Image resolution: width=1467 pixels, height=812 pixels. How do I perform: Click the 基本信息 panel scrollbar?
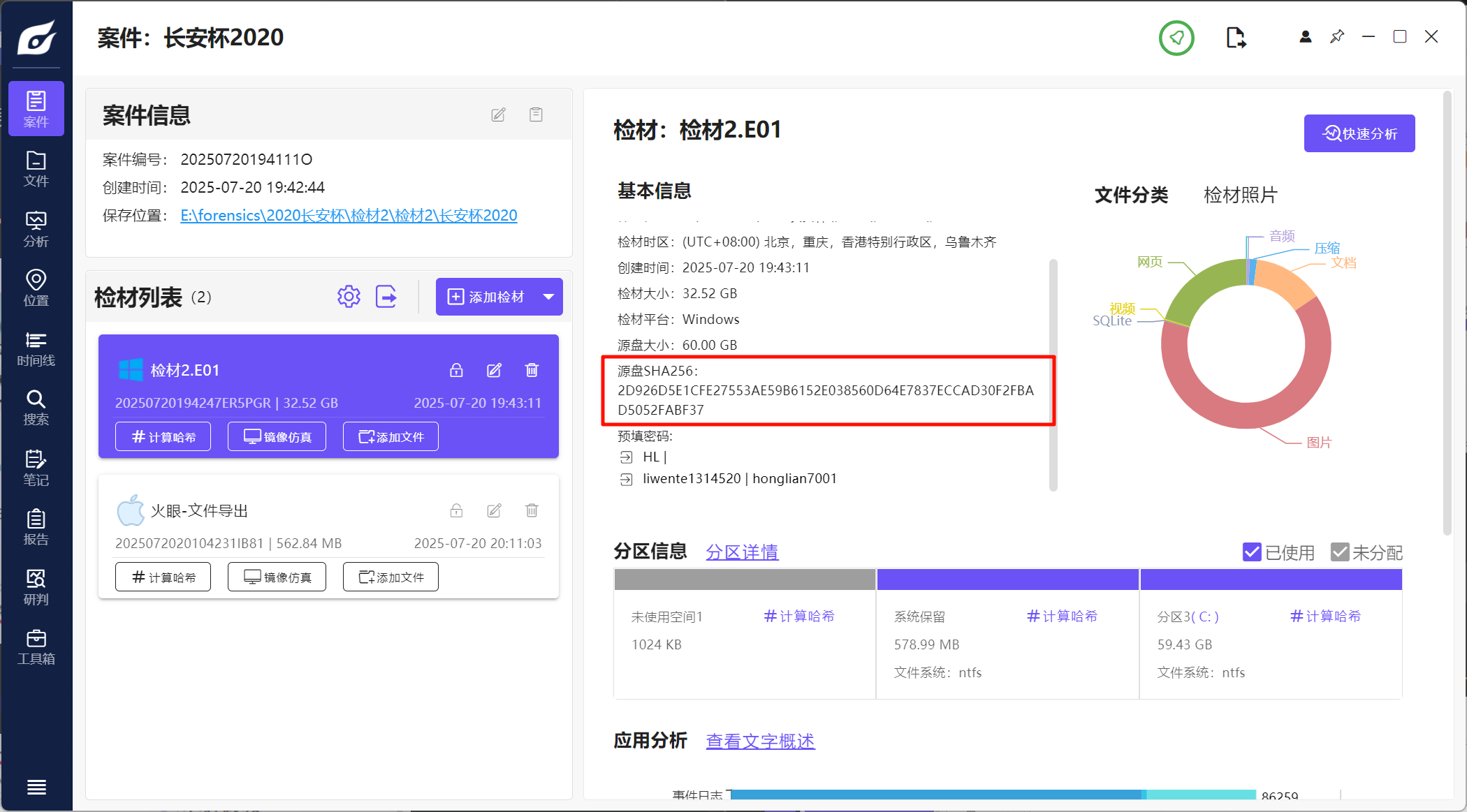pos(1053,375)
